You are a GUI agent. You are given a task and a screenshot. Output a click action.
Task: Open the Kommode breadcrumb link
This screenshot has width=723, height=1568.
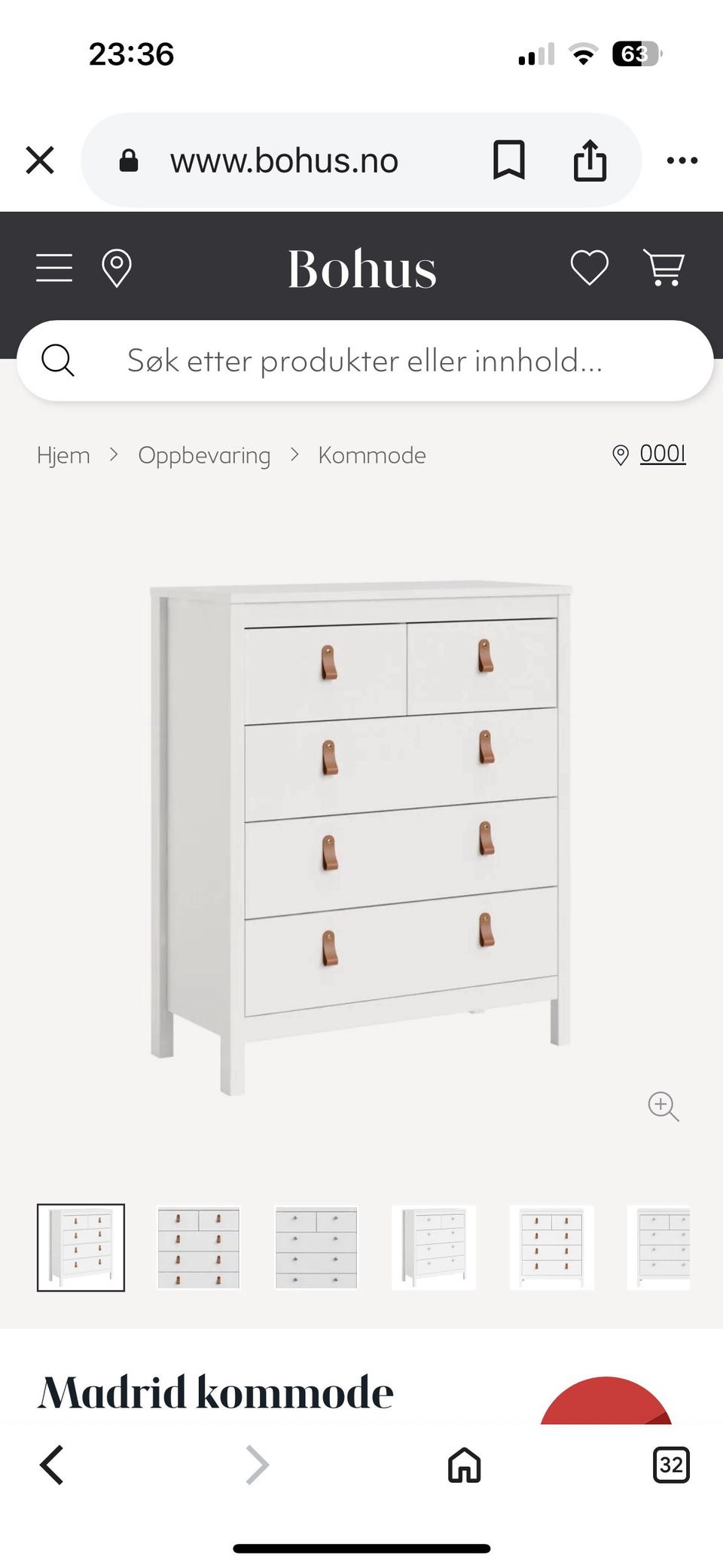[x=372, y=455]
